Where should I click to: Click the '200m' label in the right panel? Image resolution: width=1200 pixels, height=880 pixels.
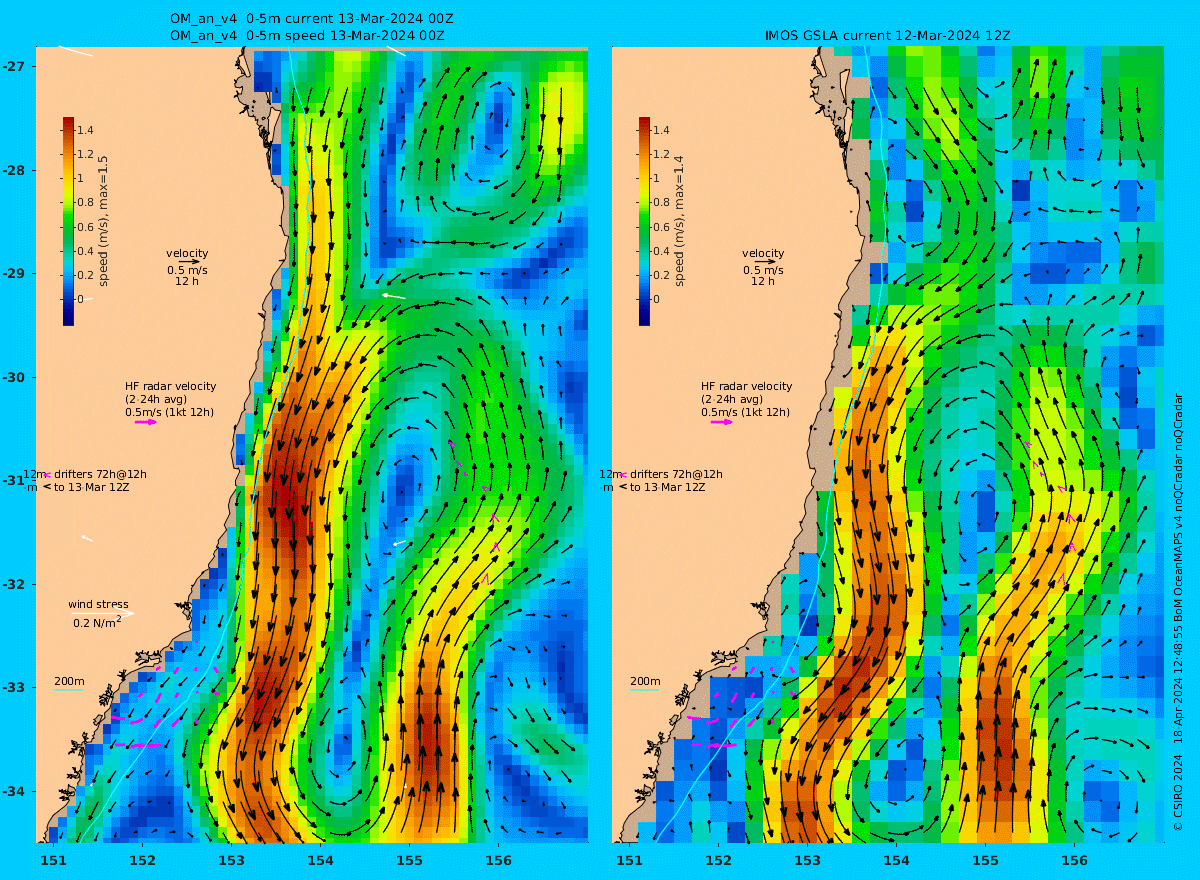click(645, 681)
